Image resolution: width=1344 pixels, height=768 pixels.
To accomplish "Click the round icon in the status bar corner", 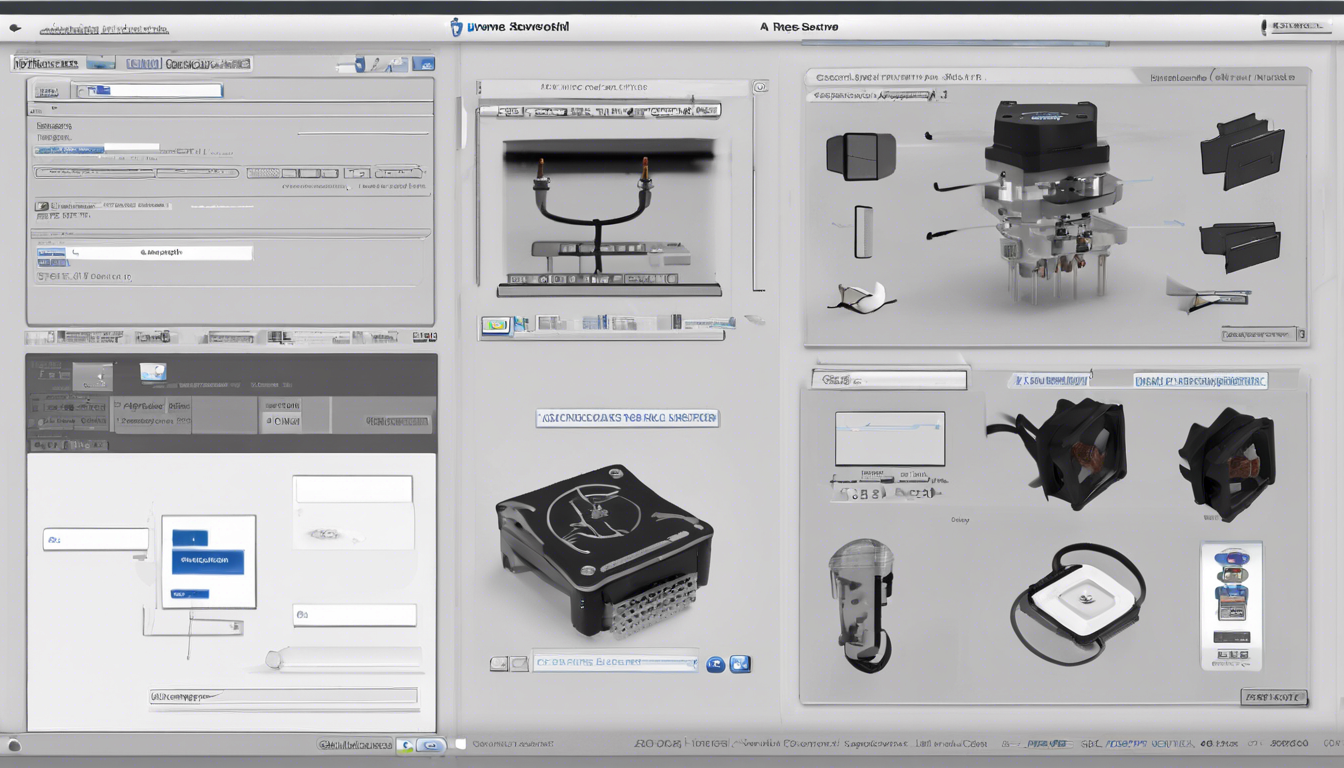I will tap(14, 745).
